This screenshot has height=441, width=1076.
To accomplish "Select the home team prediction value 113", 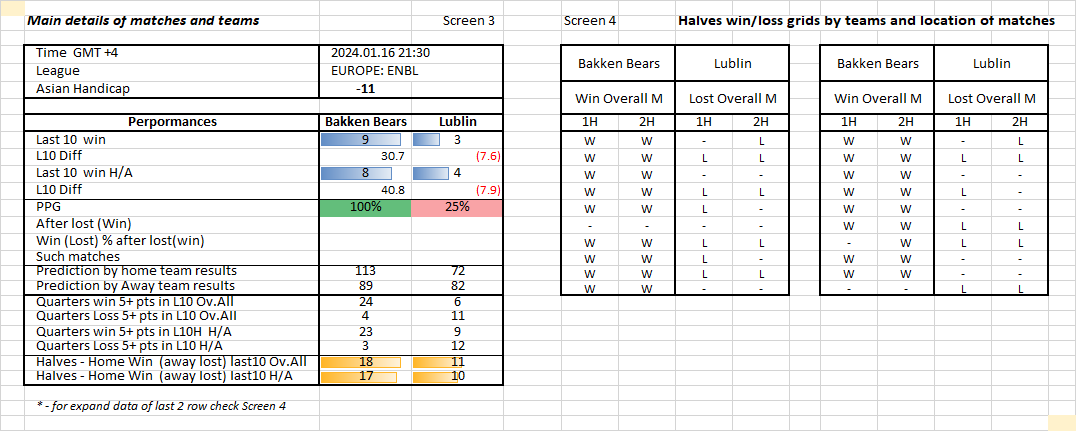I will click(365, 271).
